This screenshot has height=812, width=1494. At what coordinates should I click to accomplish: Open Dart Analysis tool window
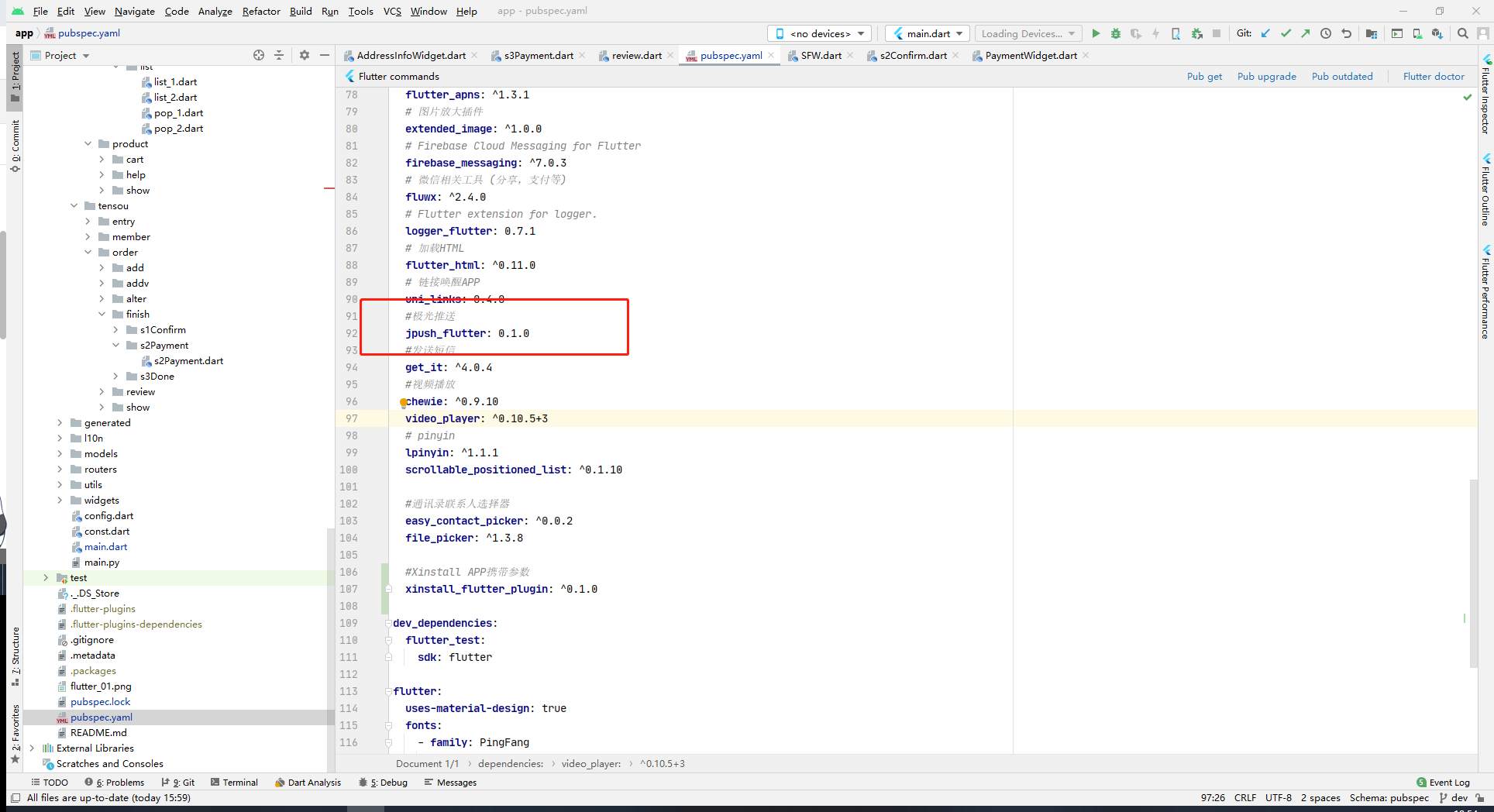tap(308, 783)
